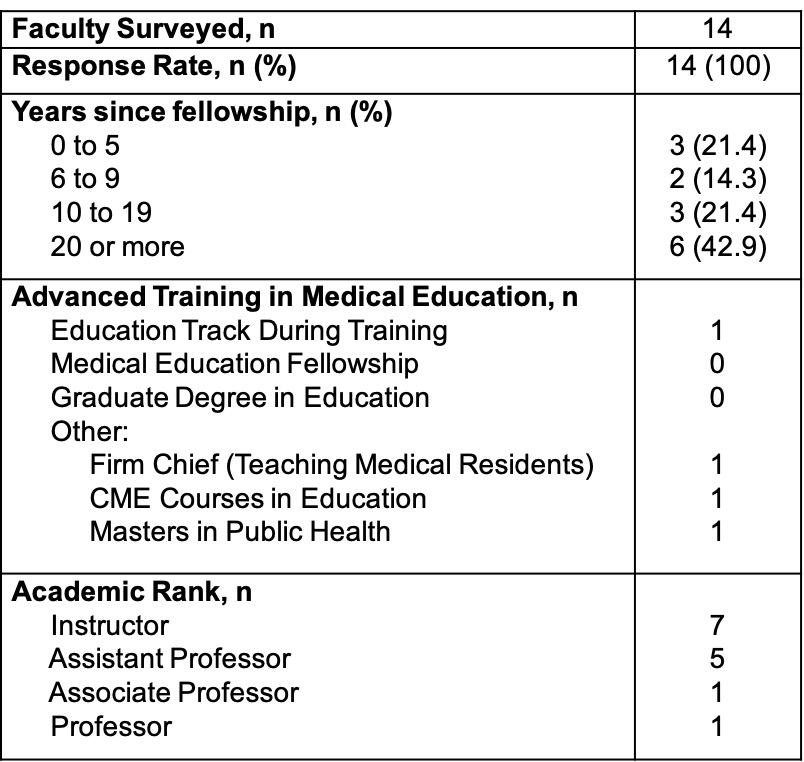Select the "CME Courses in Education" entry
The height and width of the screenshot is (762, 804).
click(x=258, y=498)
